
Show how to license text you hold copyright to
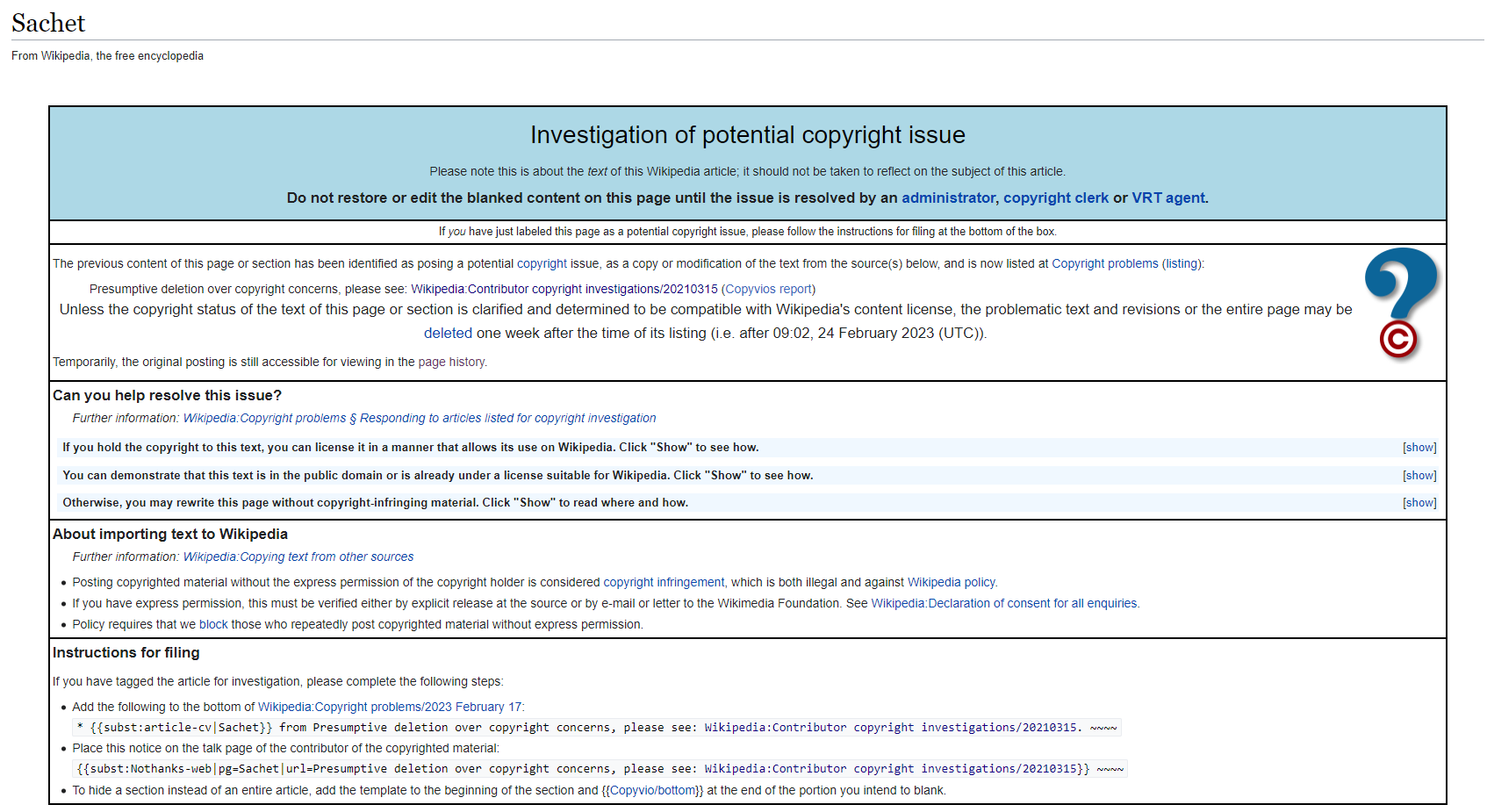tap(1419, 448)
